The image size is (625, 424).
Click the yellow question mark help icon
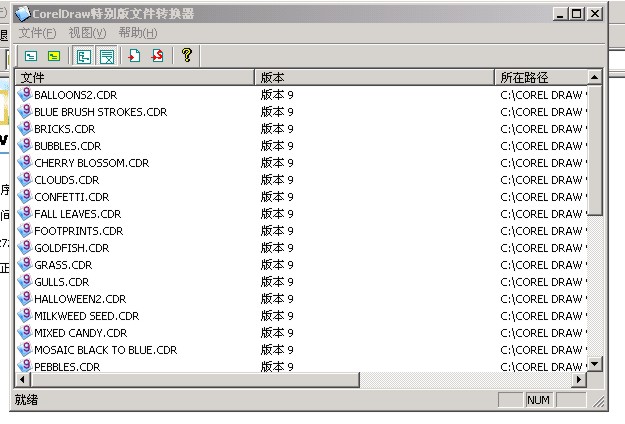pyautogui.click(x=187, y=55)
